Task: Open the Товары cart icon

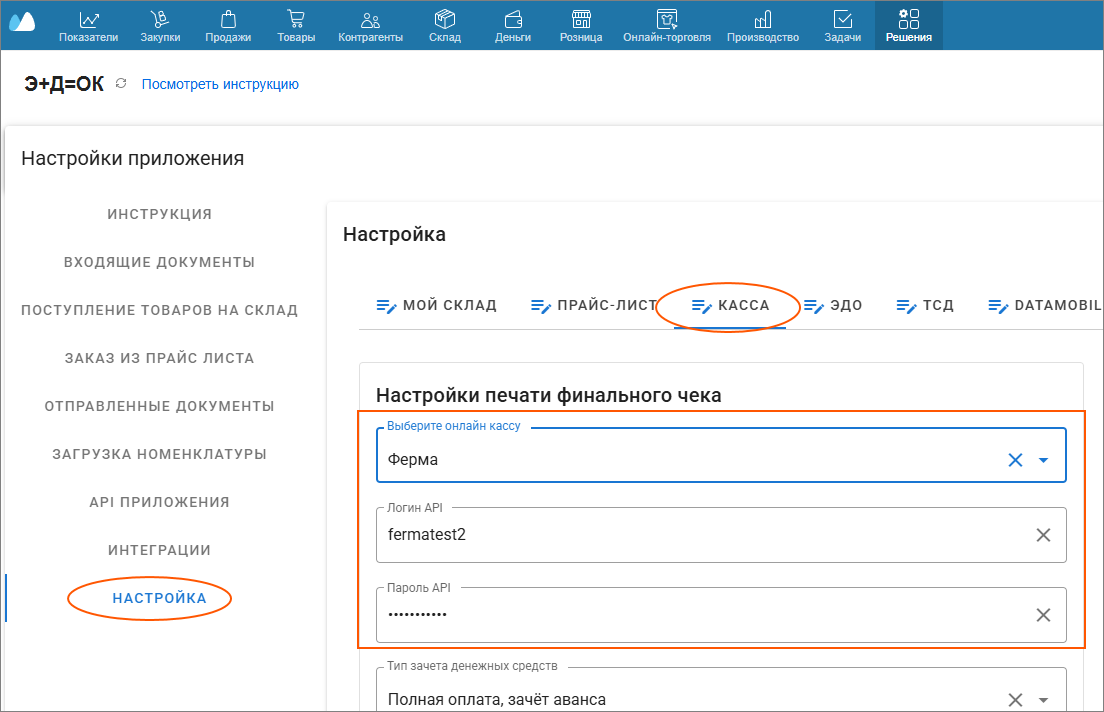Action: [x=296, y=19]
